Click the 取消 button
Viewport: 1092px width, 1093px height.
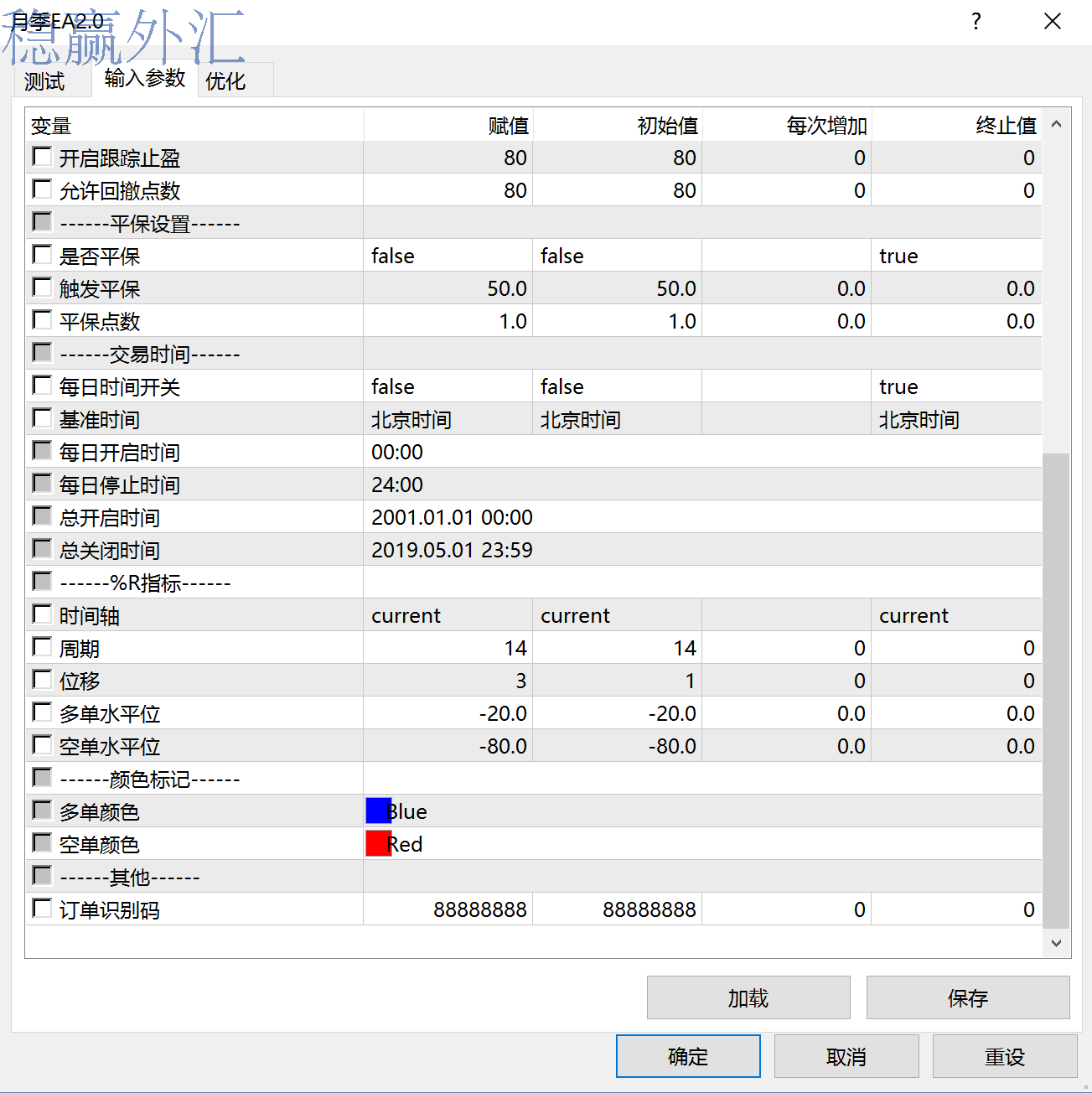click(x=846, y=1056)
